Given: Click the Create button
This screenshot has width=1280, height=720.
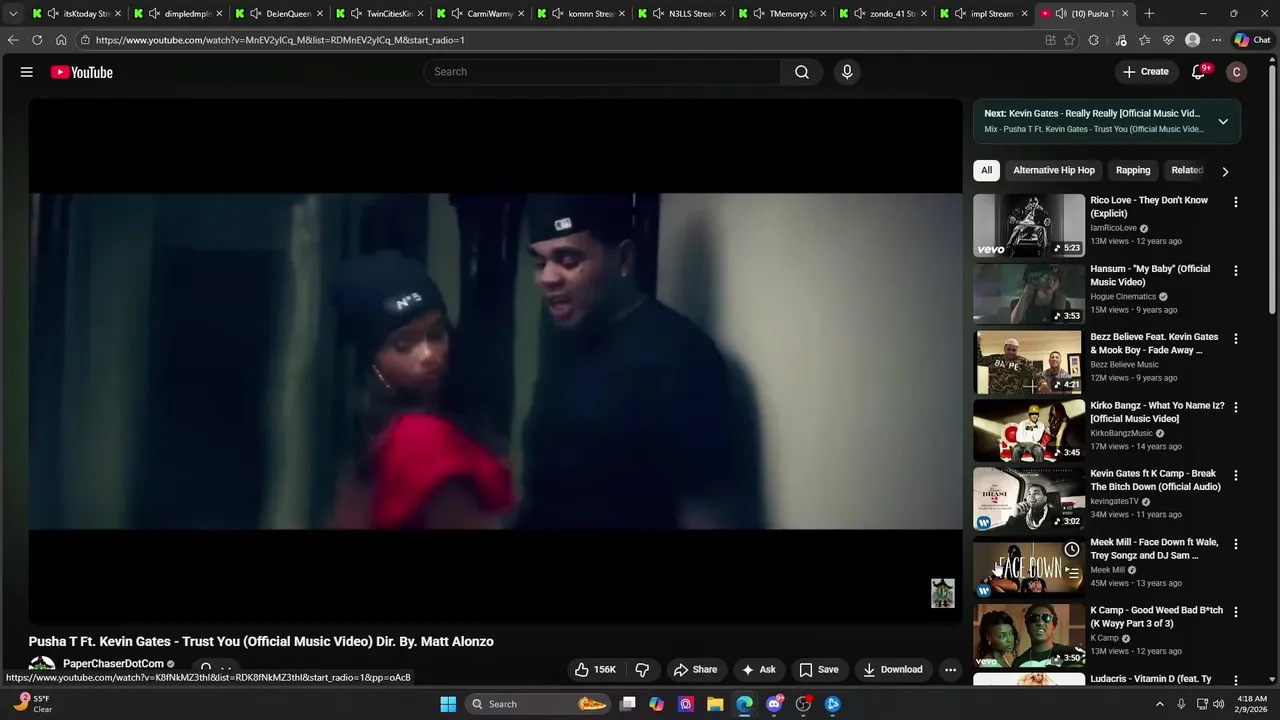Looking at the screenshot, I should [1146, 72].
